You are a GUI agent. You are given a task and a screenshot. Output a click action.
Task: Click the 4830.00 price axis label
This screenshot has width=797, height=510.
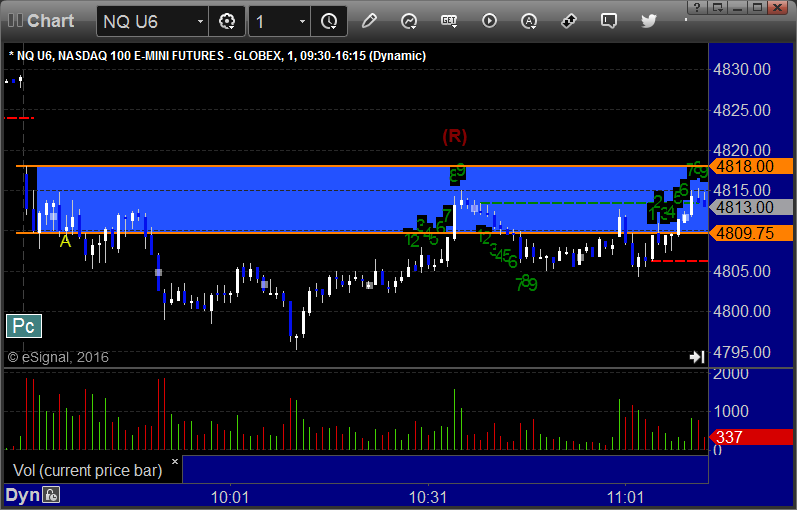742,70
